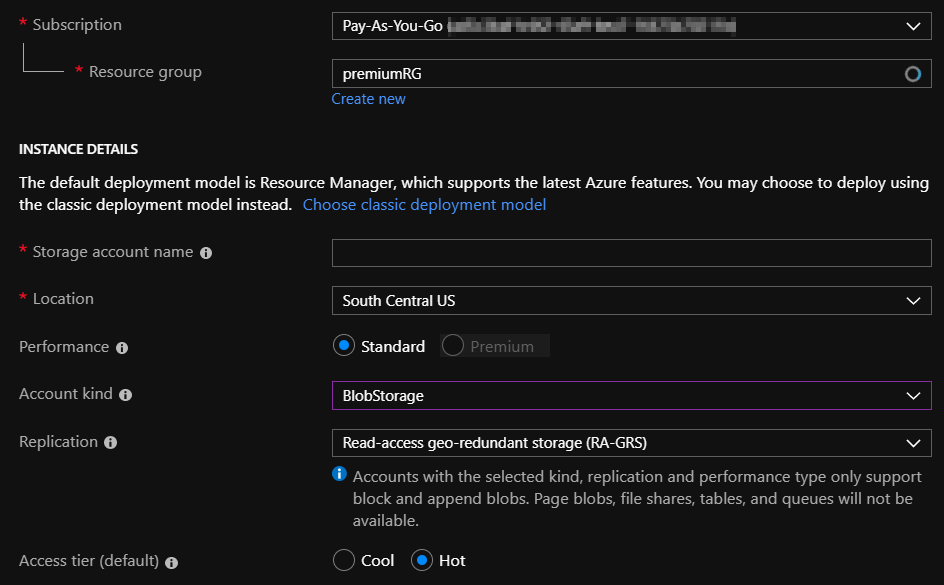Choose the Cool access tier
The width and height of the screenshot is (944, 585).
(x=344, y=561)
